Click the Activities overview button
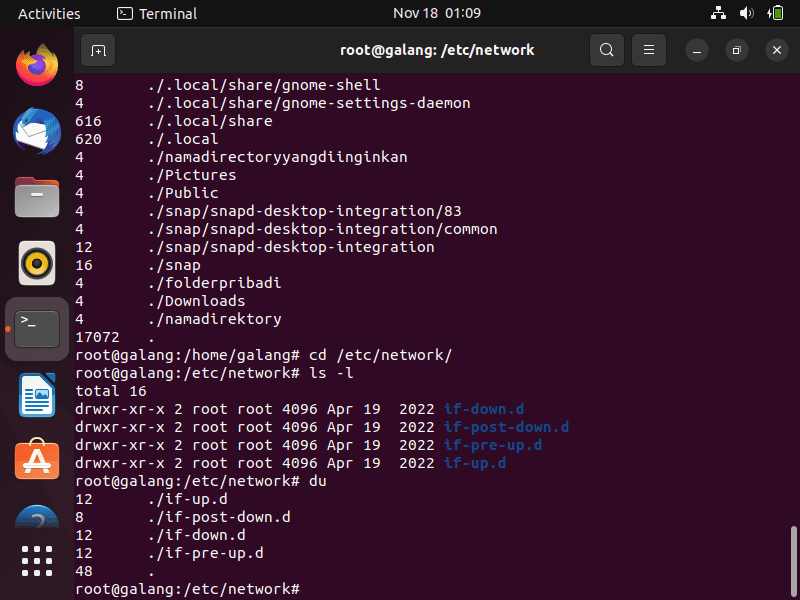 pyautogui.click(x=49, y=13)
